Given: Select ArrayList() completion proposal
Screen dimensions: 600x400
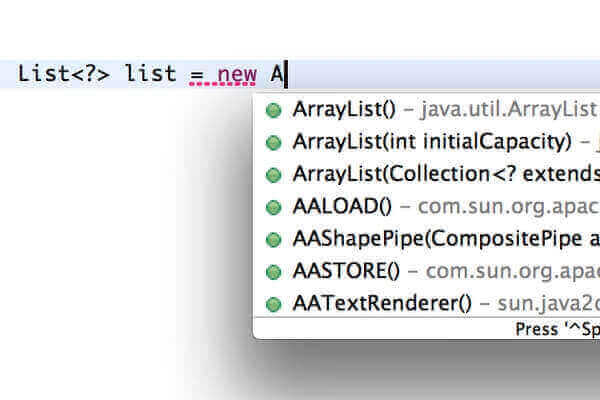Looking at the screenshot, I should coord(427,110).
